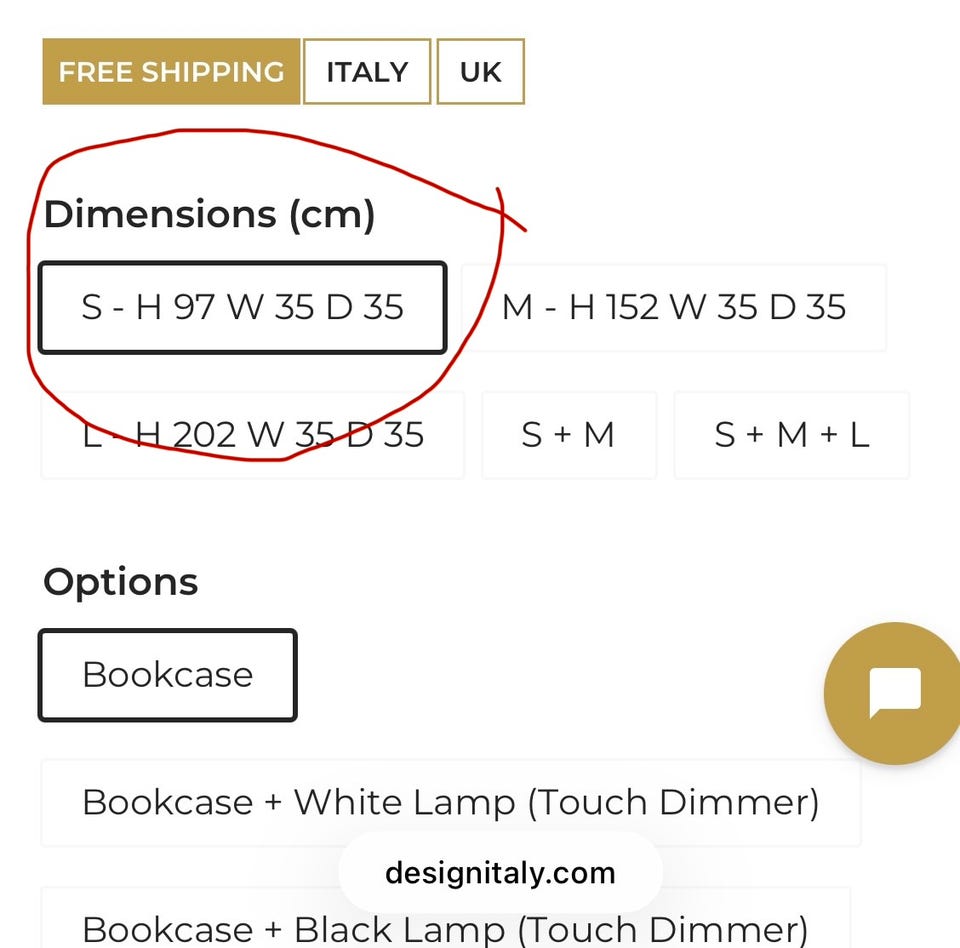Click the Options section heading
This screenshot has height=948, width=960.
(x=121, y=582)
